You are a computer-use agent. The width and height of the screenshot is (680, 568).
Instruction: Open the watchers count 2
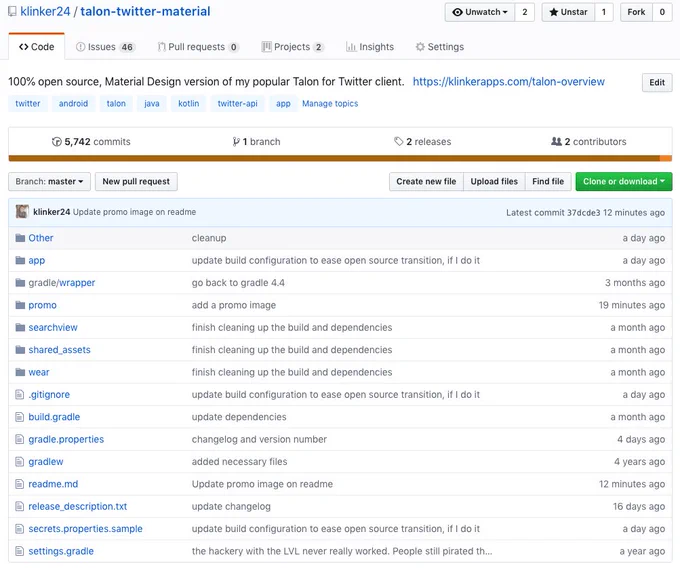coord(525,12)
